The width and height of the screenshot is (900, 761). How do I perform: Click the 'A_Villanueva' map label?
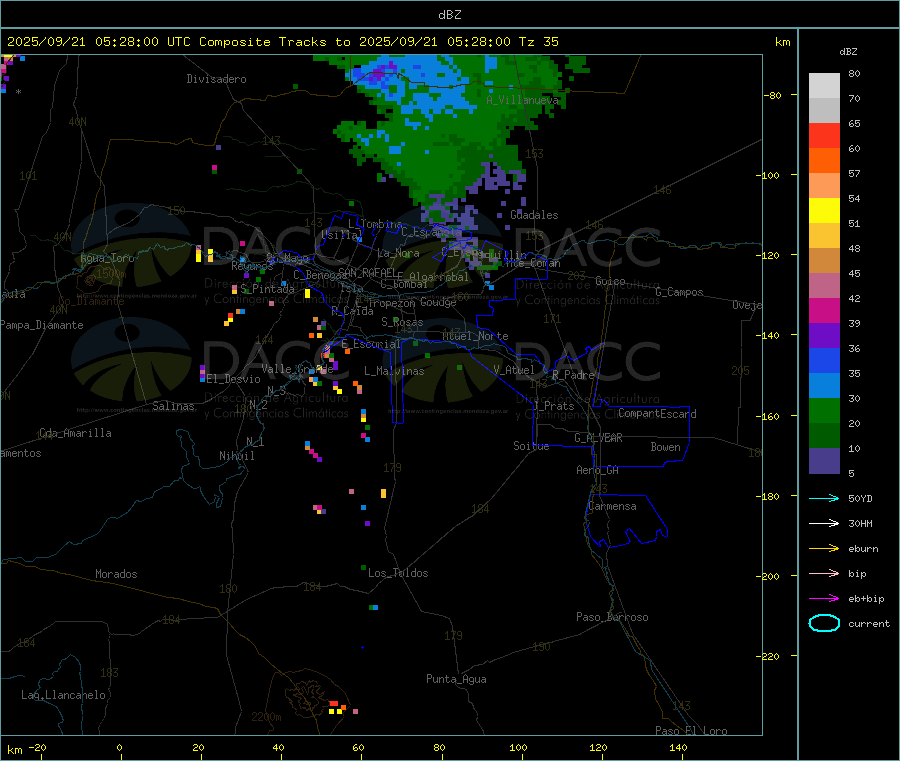pyautogui.click(x=522, y=100)
